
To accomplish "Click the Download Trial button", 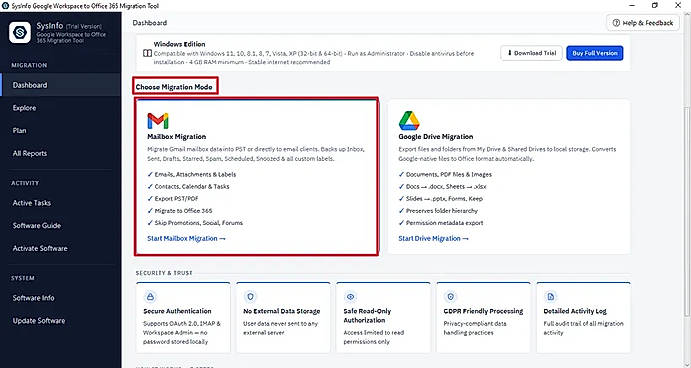I will coord(531,53).
